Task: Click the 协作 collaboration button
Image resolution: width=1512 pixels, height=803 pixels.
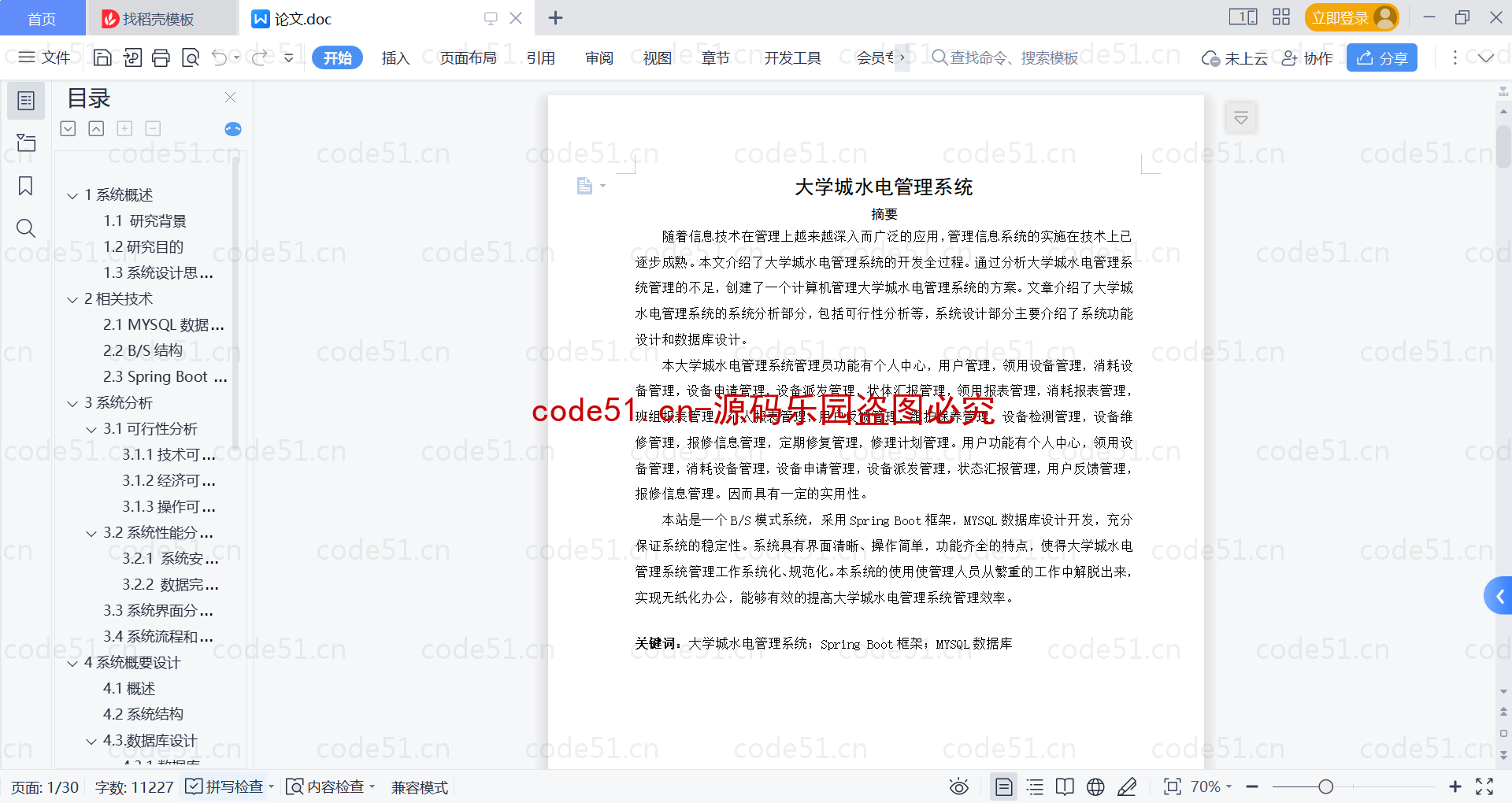Action: coord(1307,58)
